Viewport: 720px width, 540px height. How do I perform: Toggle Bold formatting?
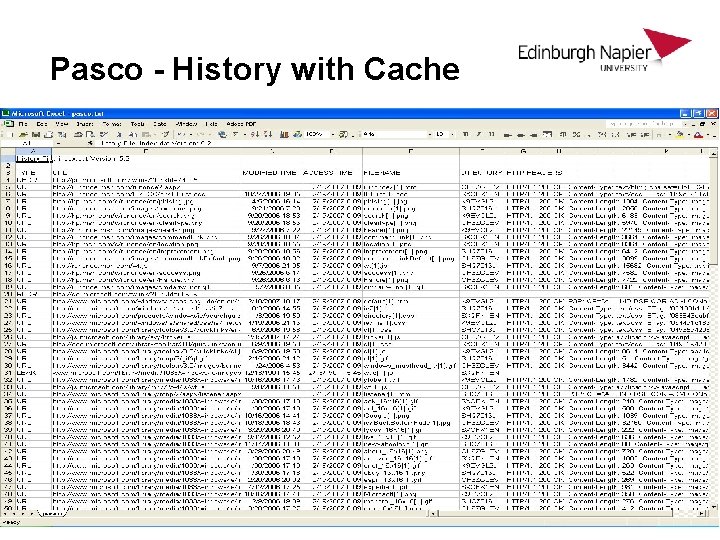pyautogui.click(x=465, y=135)
